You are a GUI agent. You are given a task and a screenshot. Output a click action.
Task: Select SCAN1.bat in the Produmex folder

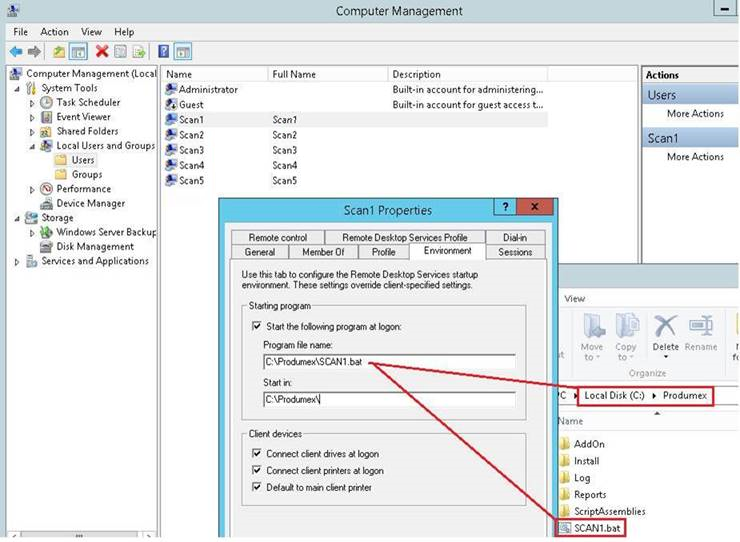598,527
